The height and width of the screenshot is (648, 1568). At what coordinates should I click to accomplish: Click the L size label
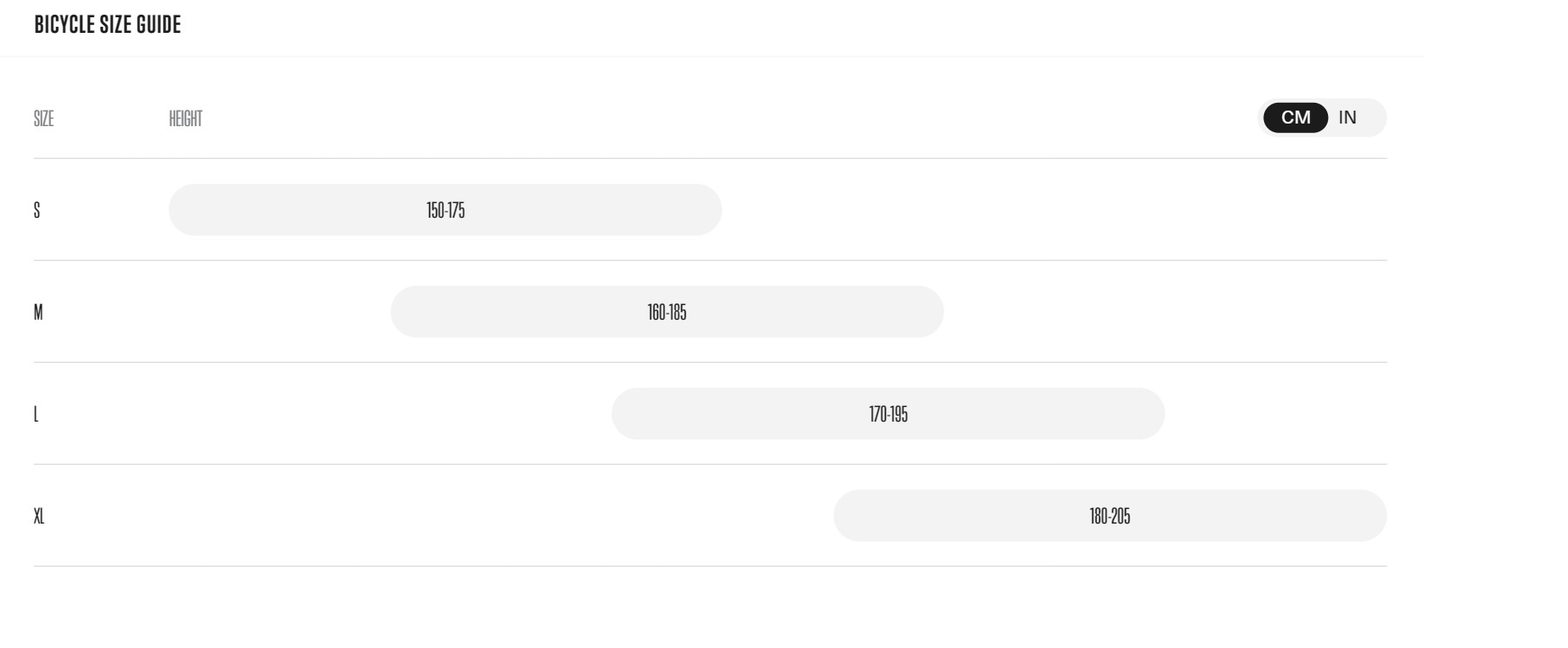[x=36, y=414]
